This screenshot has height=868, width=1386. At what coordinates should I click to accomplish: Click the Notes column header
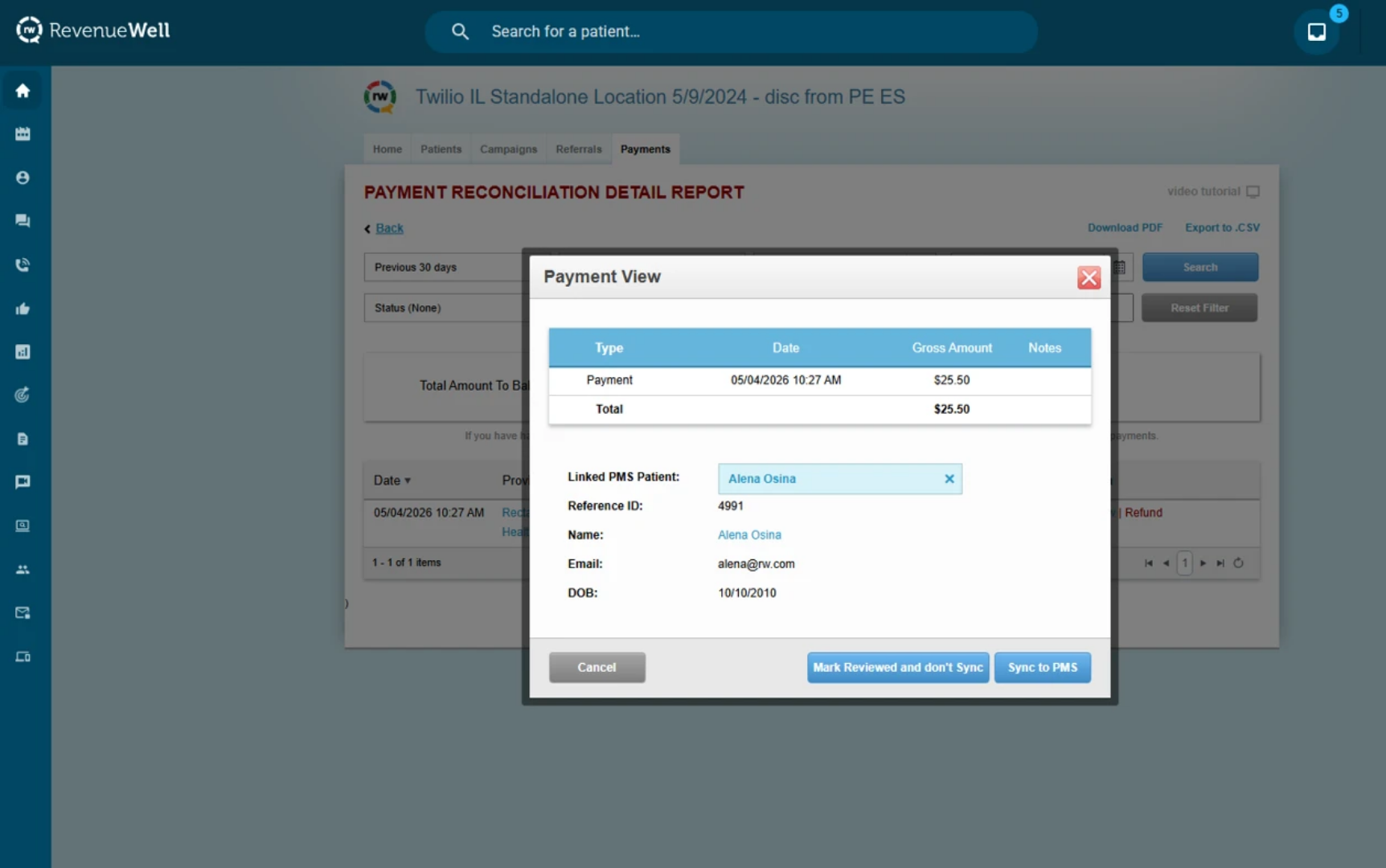click(x=1044, y=348)
